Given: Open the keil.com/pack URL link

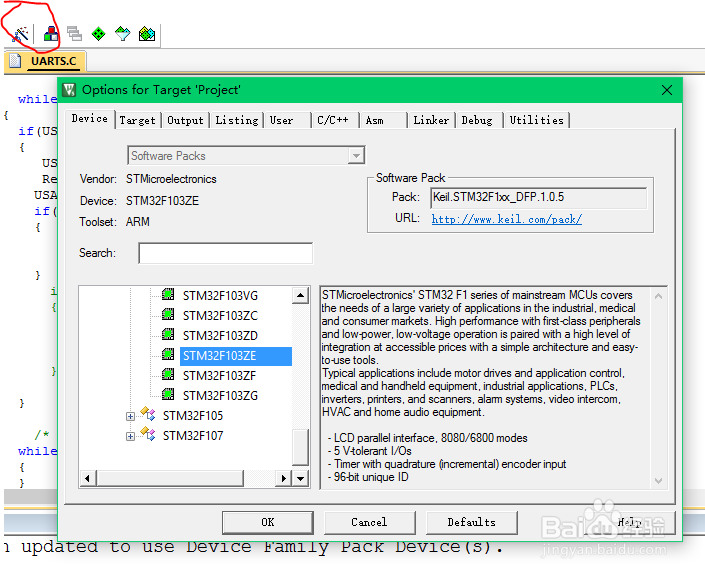Looking at the screenshot, I should [x=507, y=219].
